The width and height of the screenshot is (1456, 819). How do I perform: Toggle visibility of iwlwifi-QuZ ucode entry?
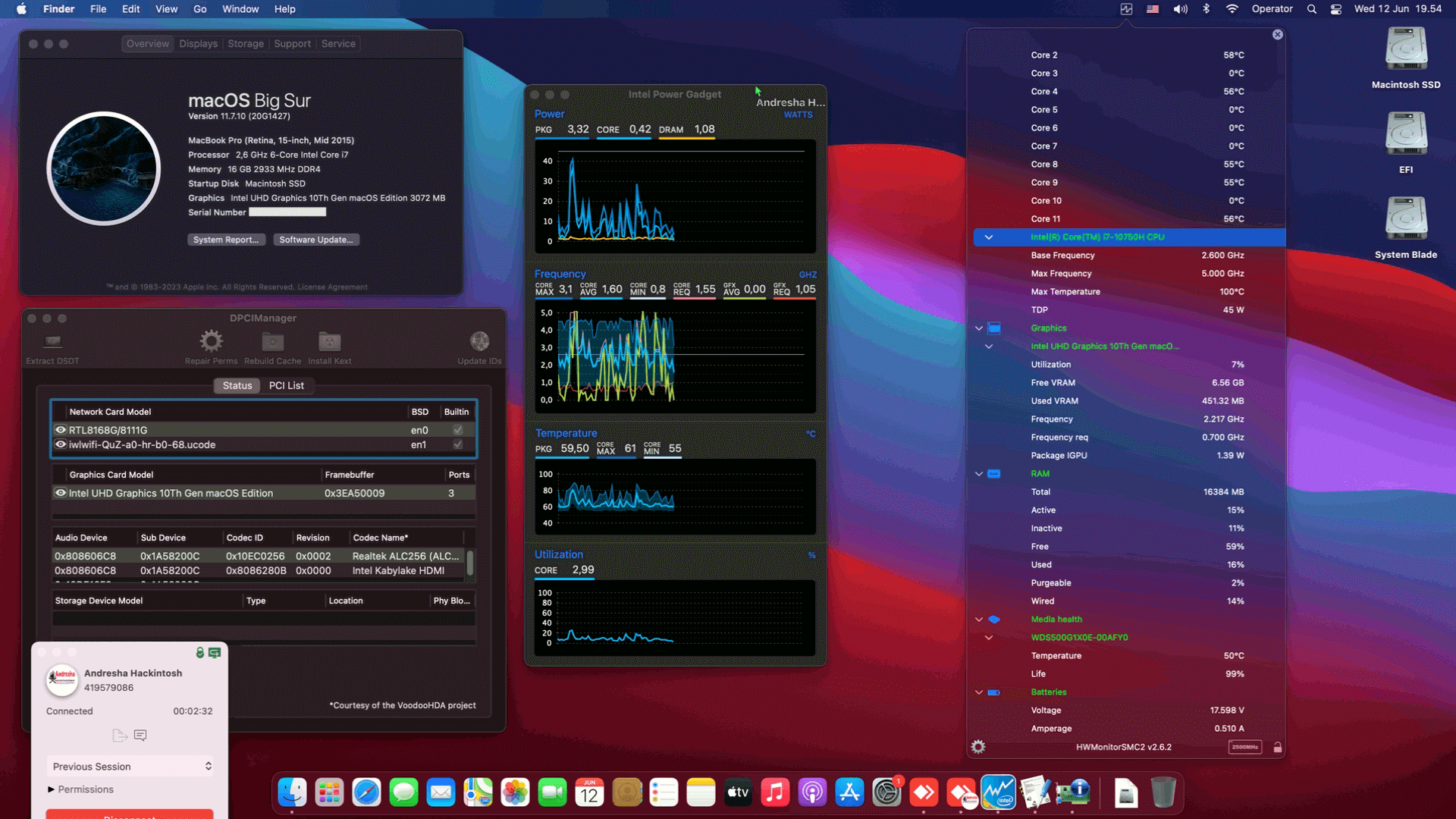(61, 444)
